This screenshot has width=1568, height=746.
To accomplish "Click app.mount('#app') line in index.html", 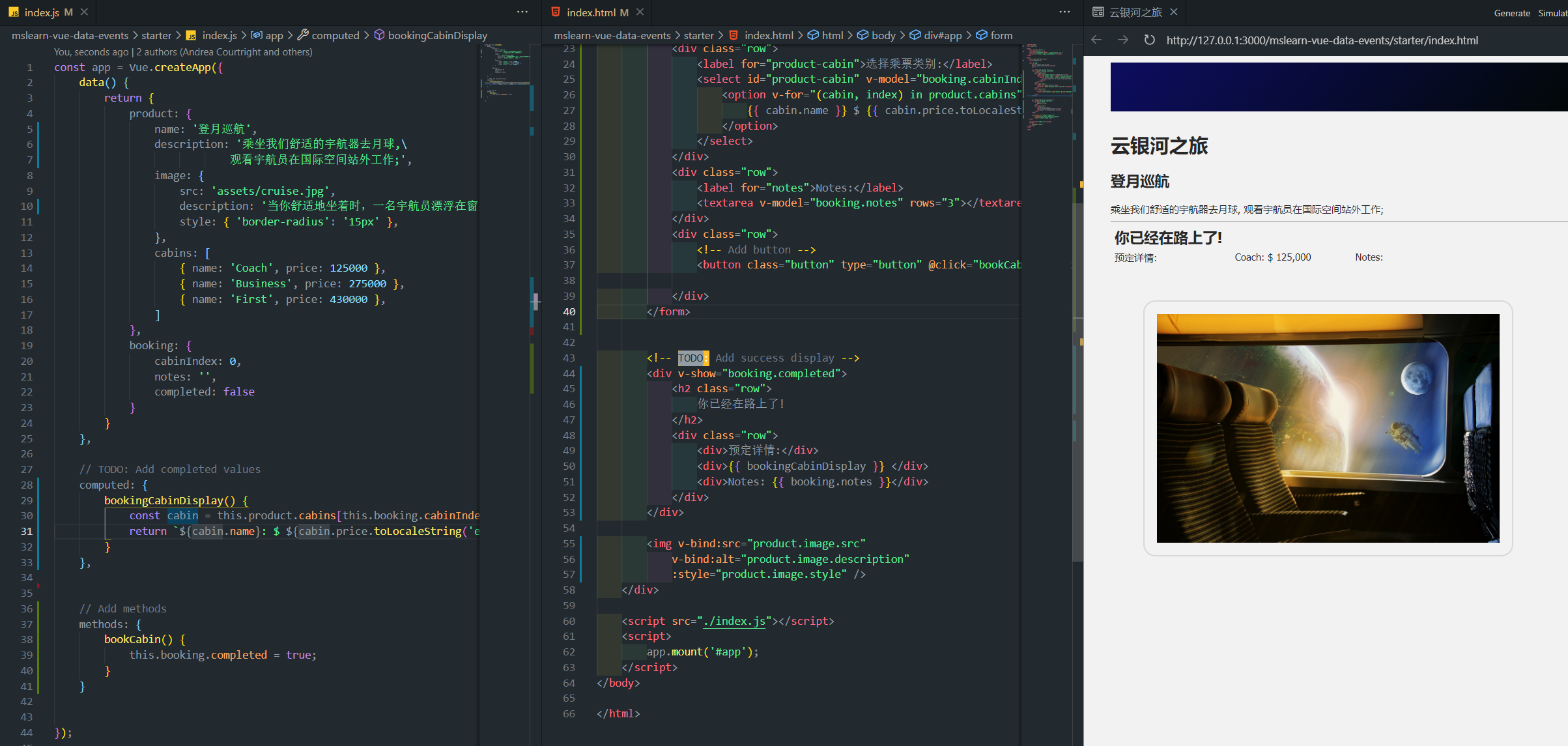I will (x=702, y=652).
